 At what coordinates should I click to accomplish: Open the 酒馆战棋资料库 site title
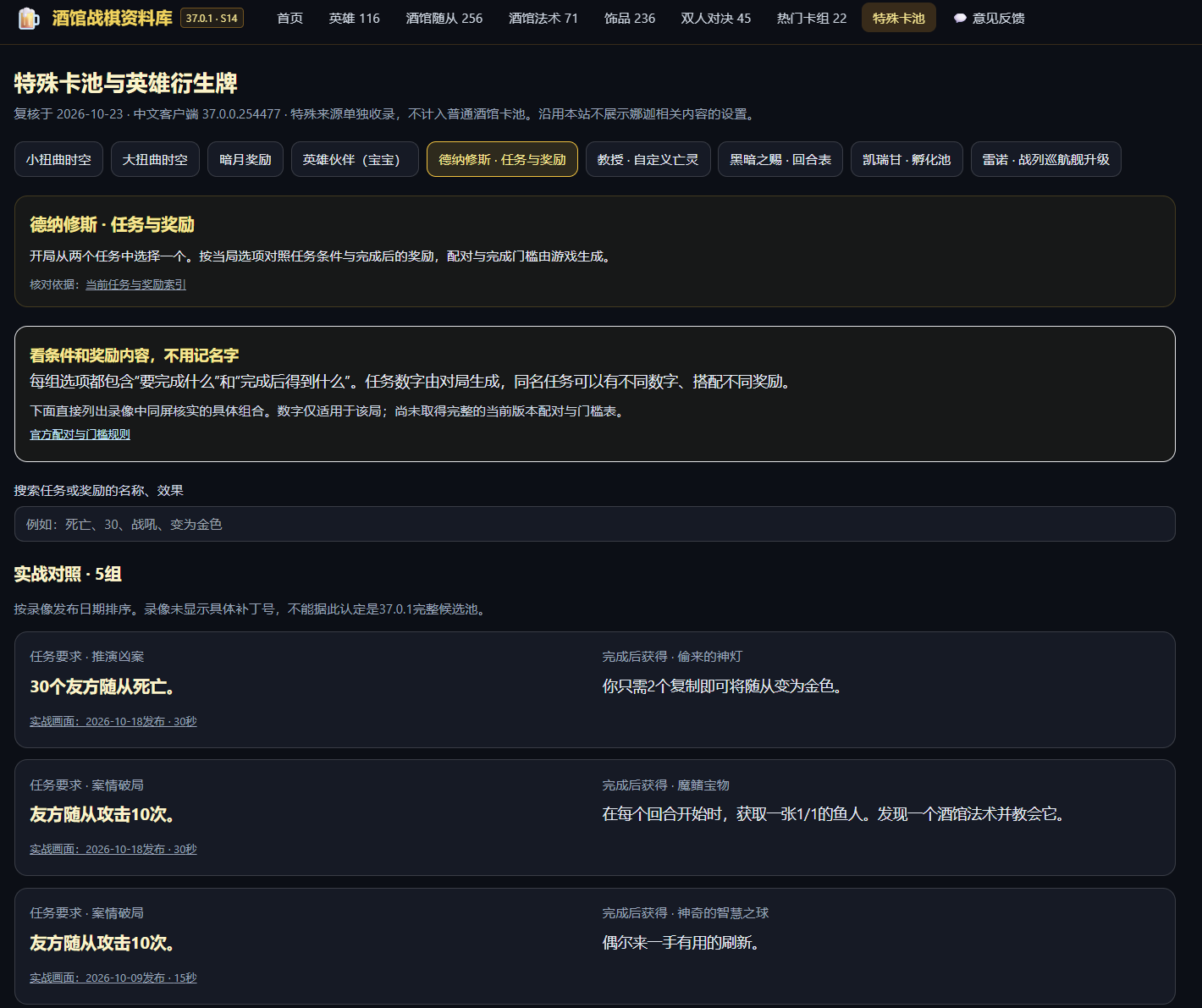112,18
